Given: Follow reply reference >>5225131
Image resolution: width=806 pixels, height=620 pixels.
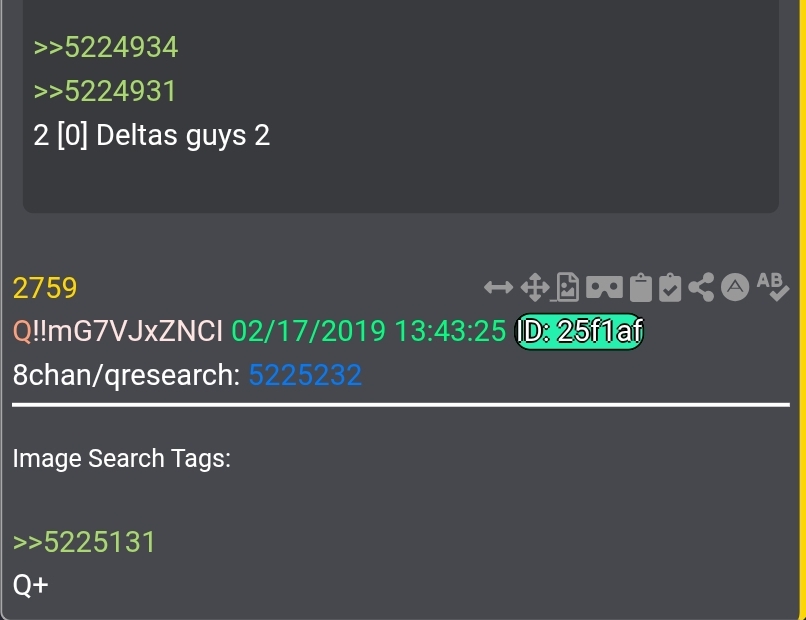Looking at the screenshot, I should [x=85, y=543].
